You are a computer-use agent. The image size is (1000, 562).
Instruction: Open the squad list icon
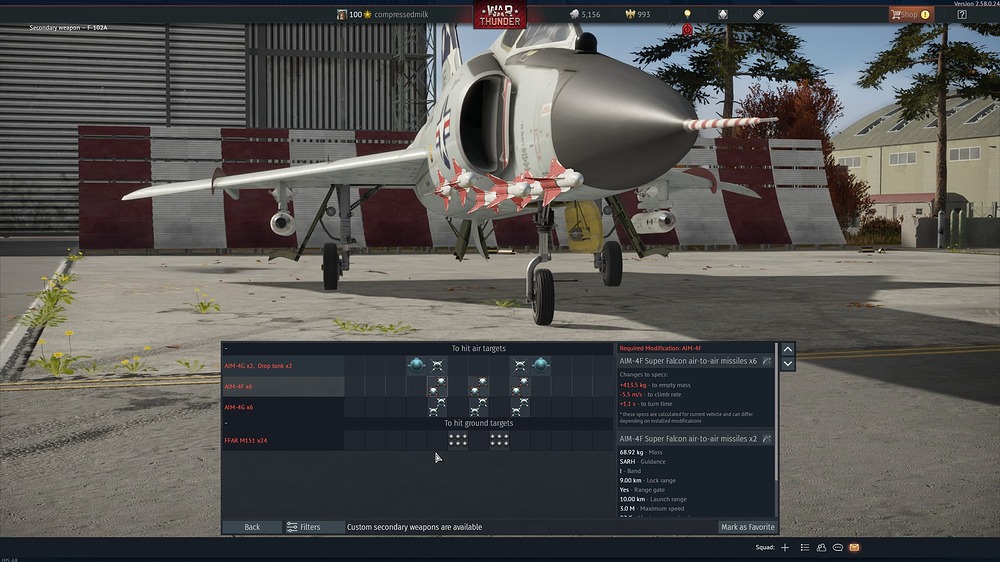point(805,547)
